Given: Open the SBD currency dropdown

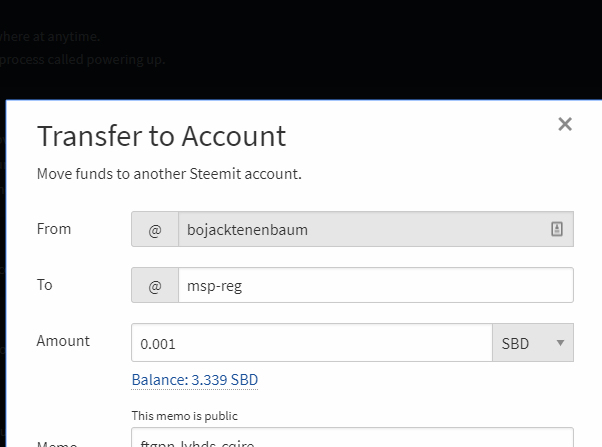Looking at the screenshot, I should (x=533, y=343).
